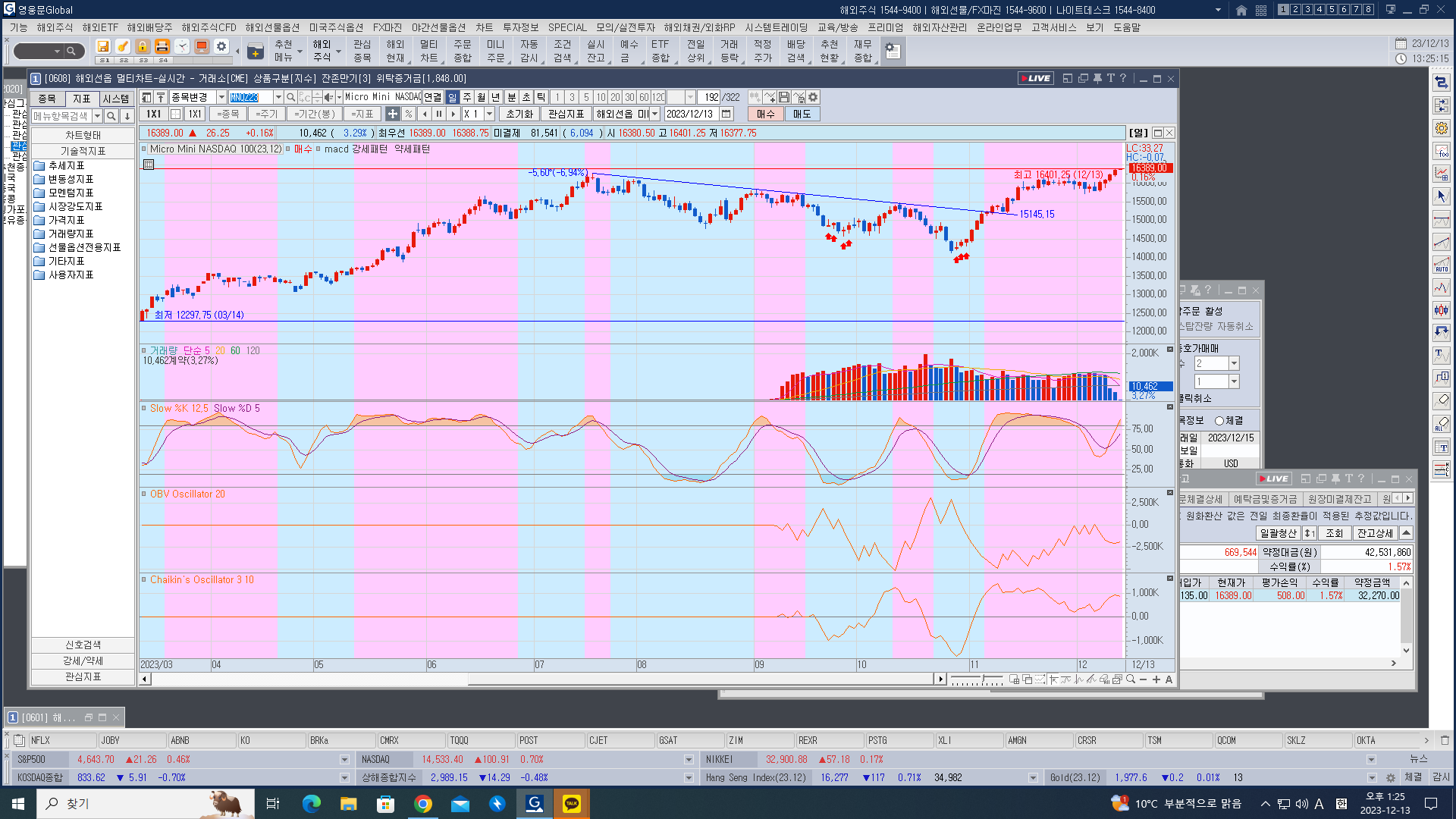Viewport: 1456px width, 819px height.
Task: Click the 잔고상세 button
Action: pos(1375,533)
